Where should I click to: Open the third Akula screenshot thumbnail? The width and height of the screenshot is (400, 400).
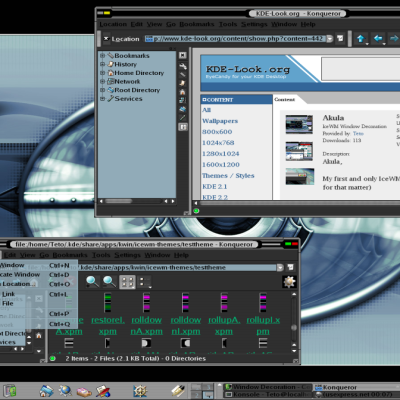(300, 176)
